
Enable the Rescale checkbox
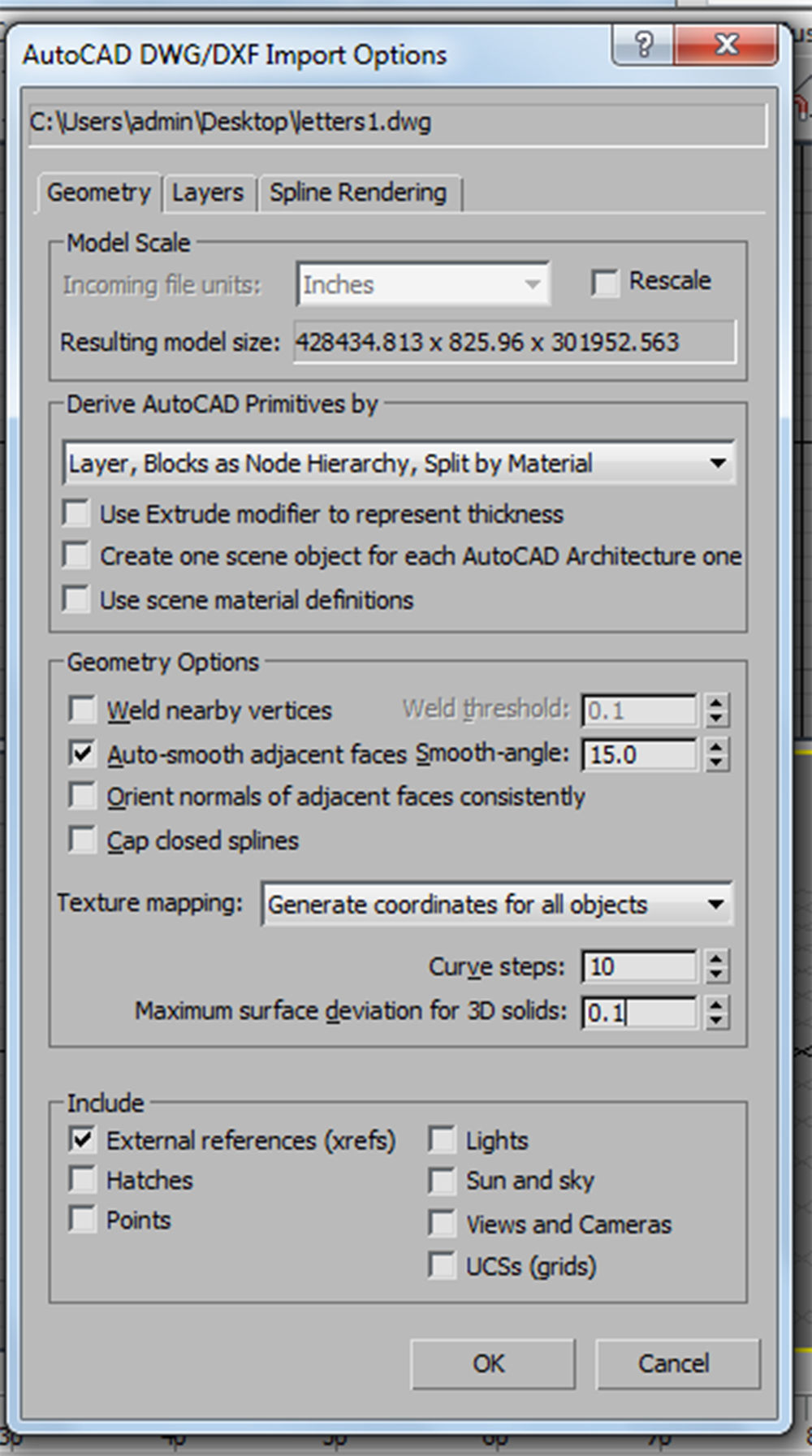tap(606, 283)
